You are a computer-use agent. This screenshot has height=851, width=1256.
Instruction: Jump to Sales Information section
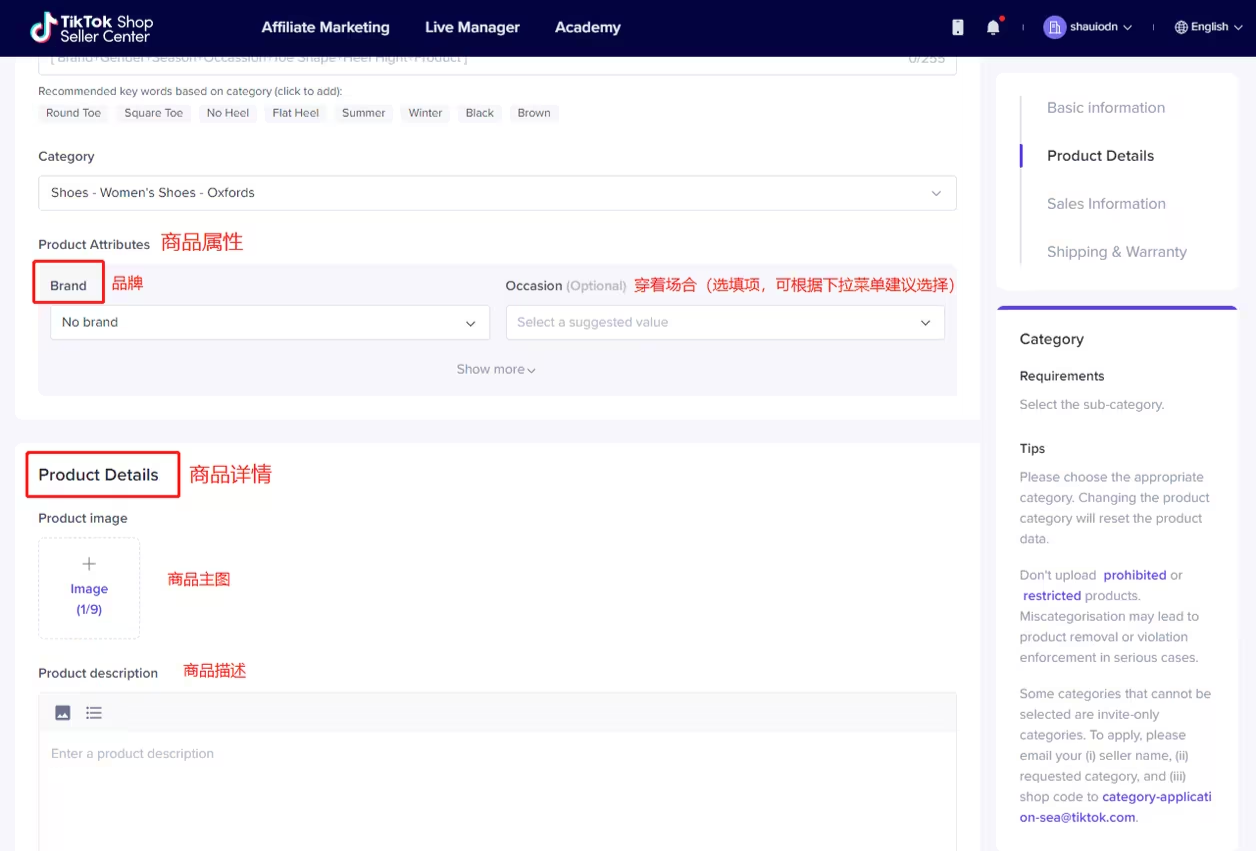[x=1106, y=204]
